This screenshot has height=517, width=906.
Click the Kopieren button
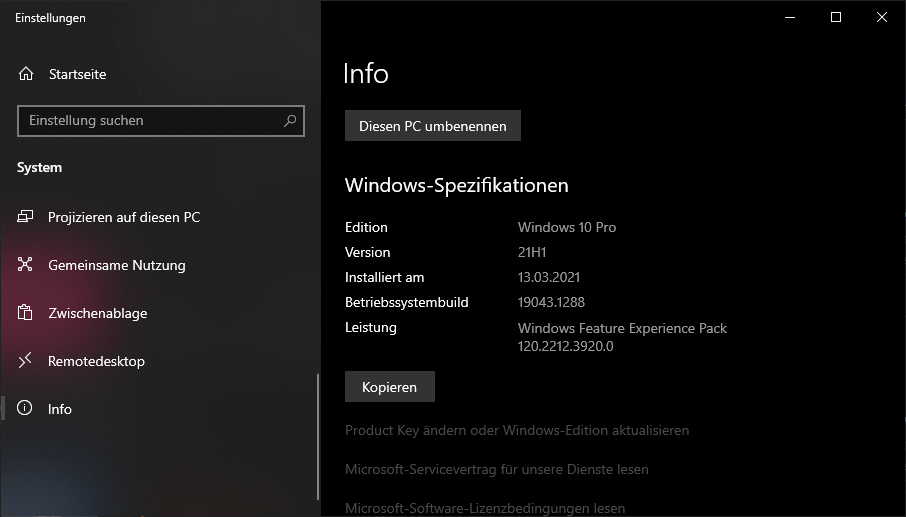(x=389, y=386)
